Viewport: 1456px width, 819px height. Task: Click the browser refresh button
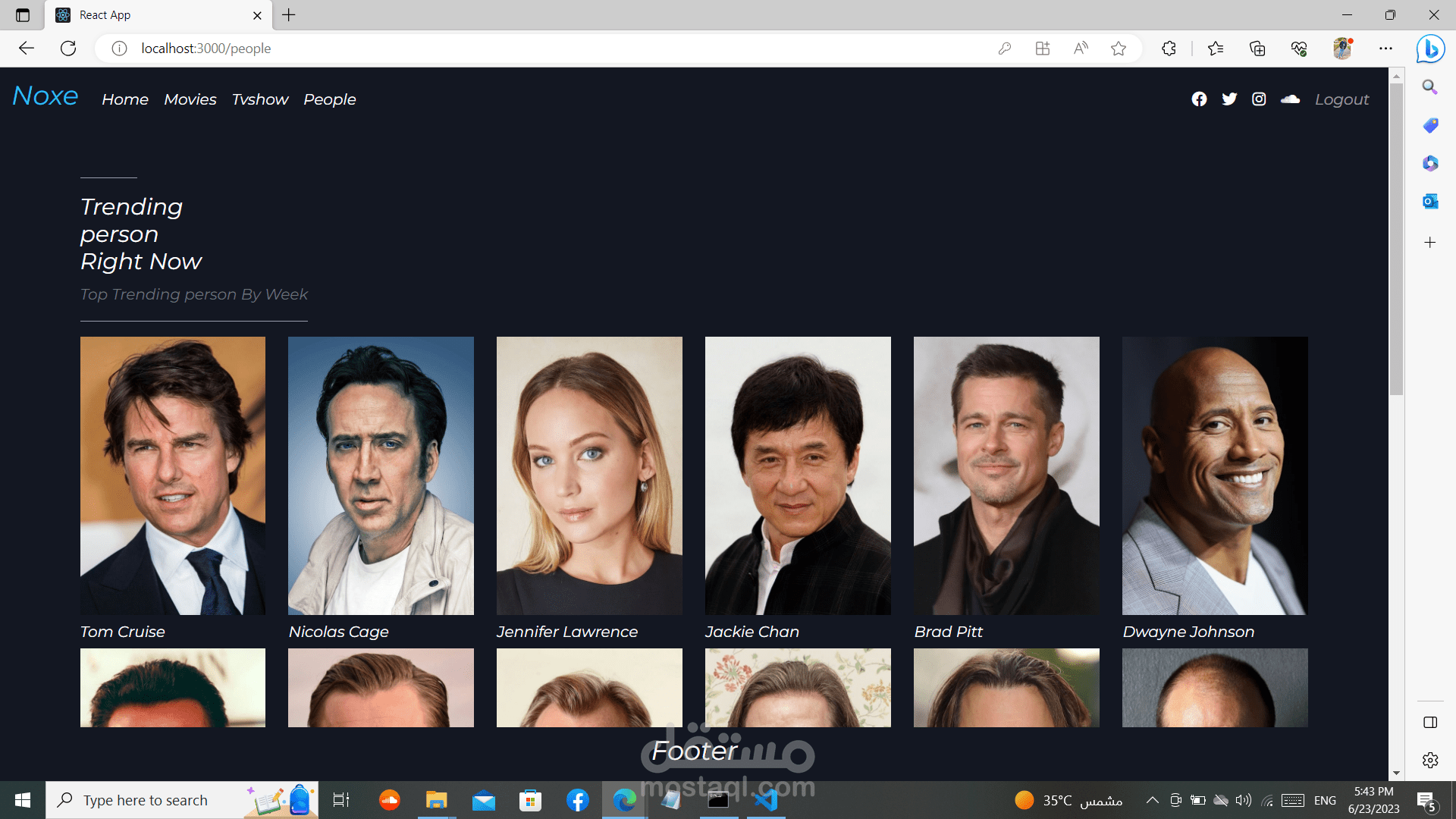coord(68,49)
